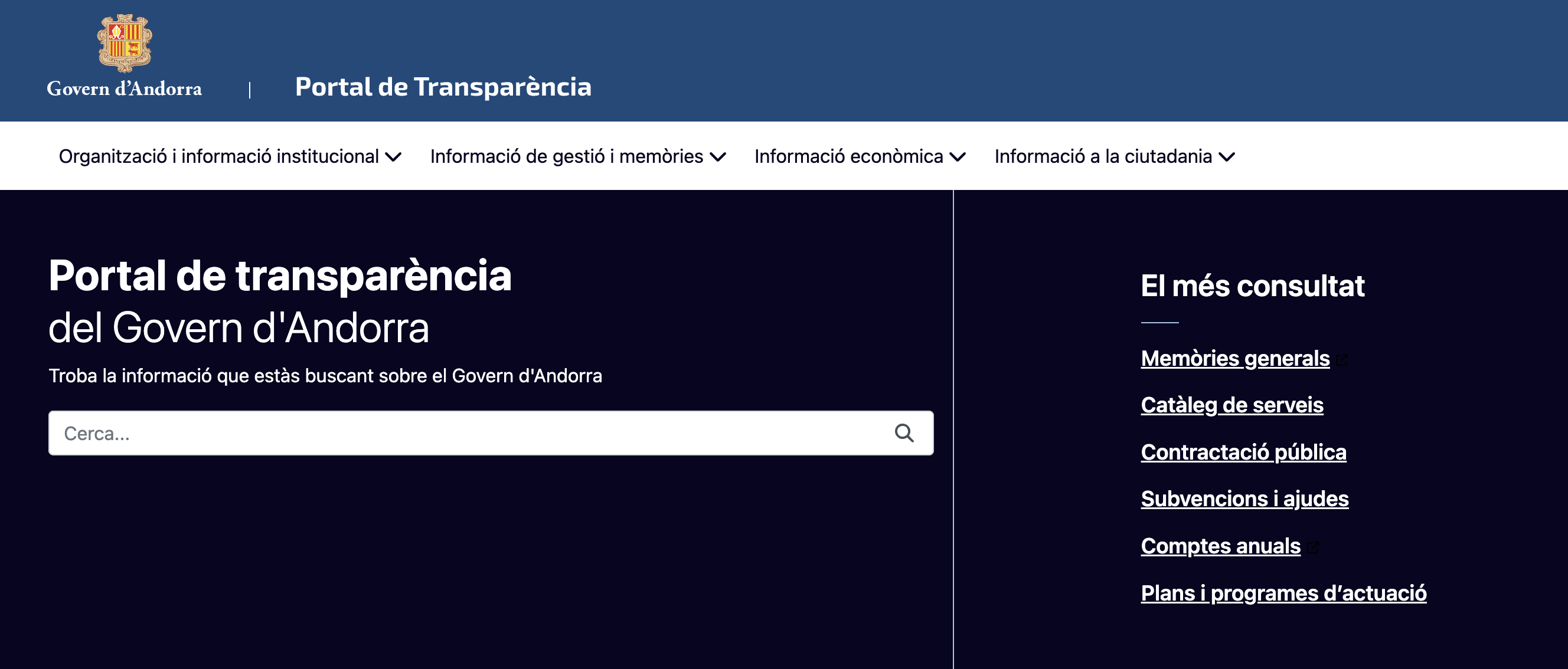Open the Comptes anuals link

(1219, 546)
